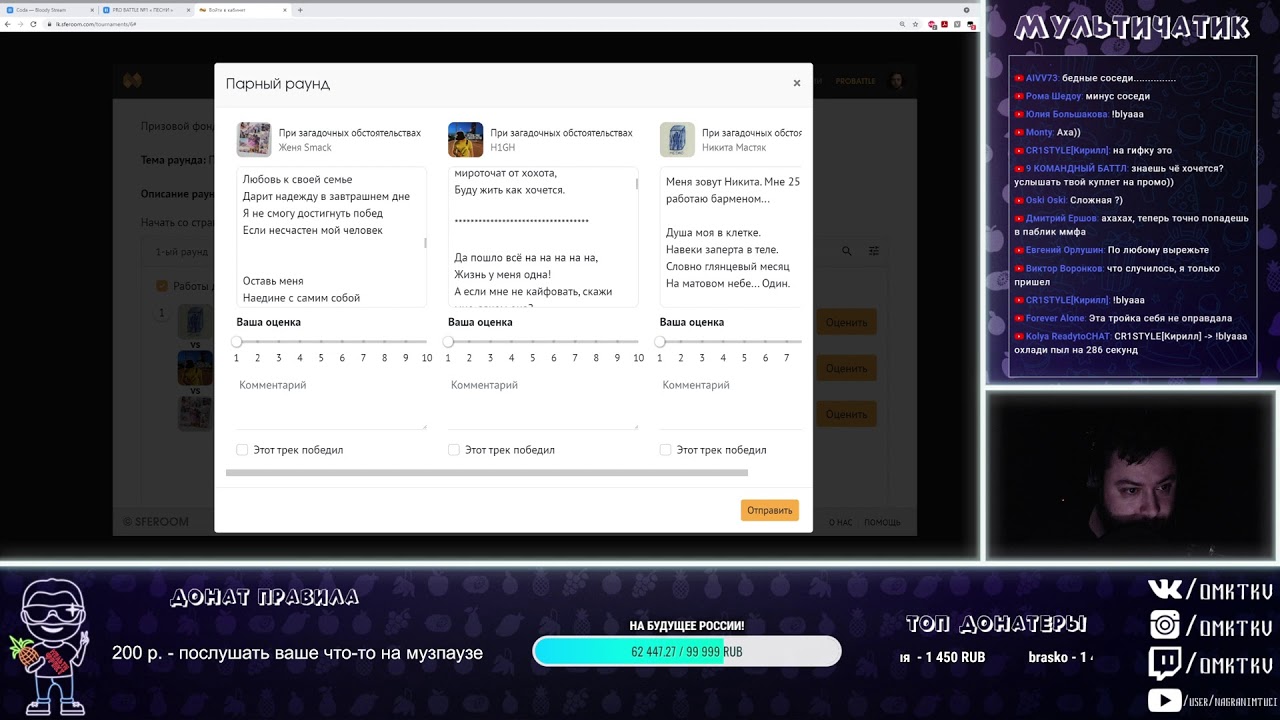This screenshot has width=1280, height=720.
Task: Switch to 'PRO BATTLE №1' browser tab
Action: coord(145,10)
